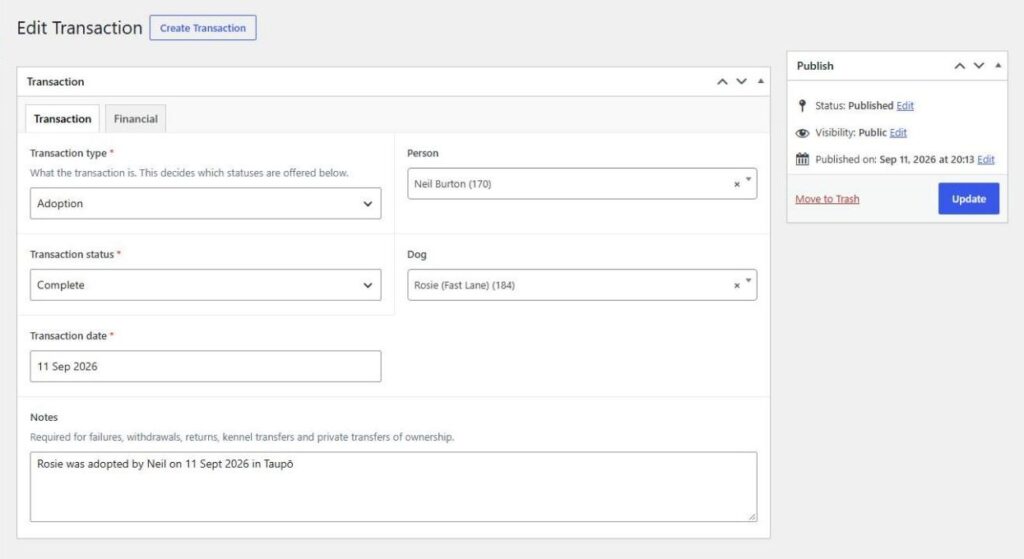The width and height of the screenshot is (1024, 559).
Task: Click the Create Transaction button
Action: point(203,28)
